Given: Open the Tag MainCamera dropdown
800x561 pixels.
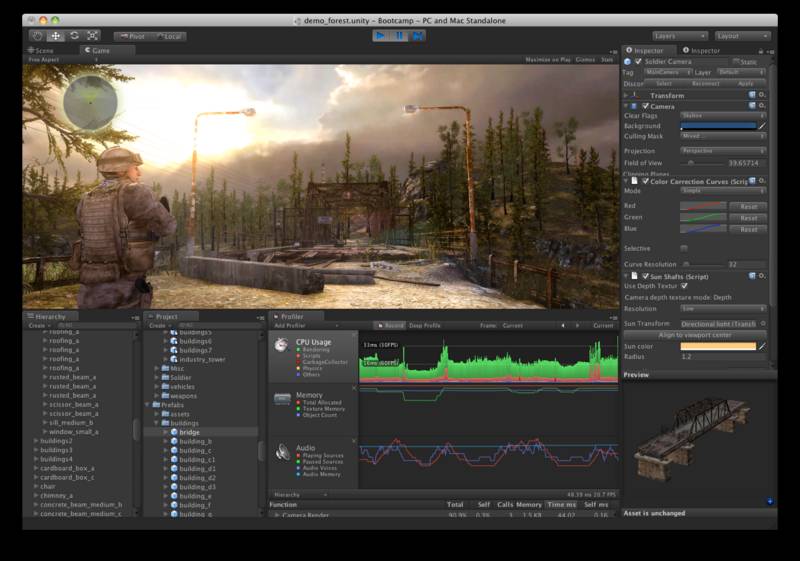Looking at the screenshot, I should pos(668,72).
